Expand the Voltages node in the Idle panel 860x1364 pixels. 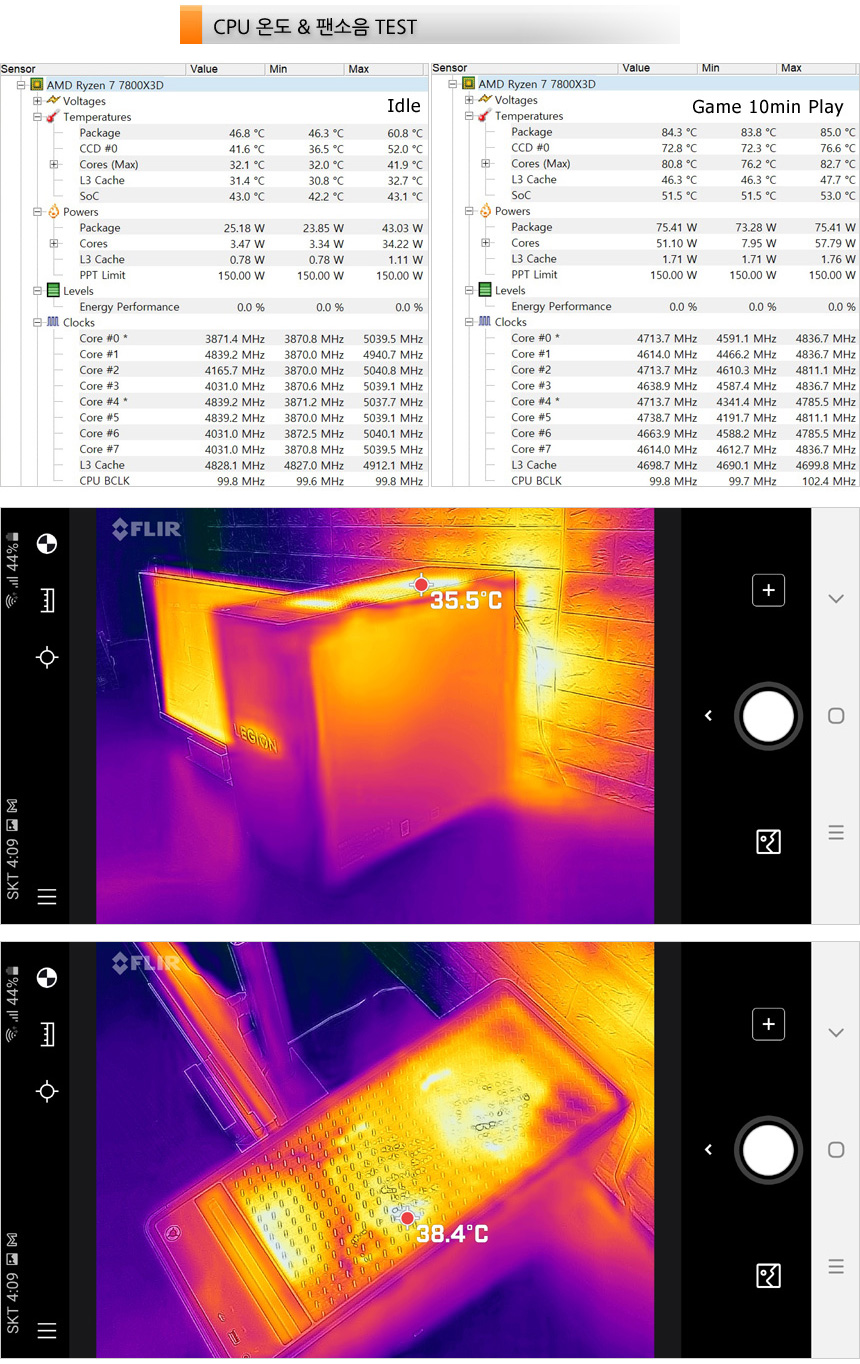pos(37,101)
